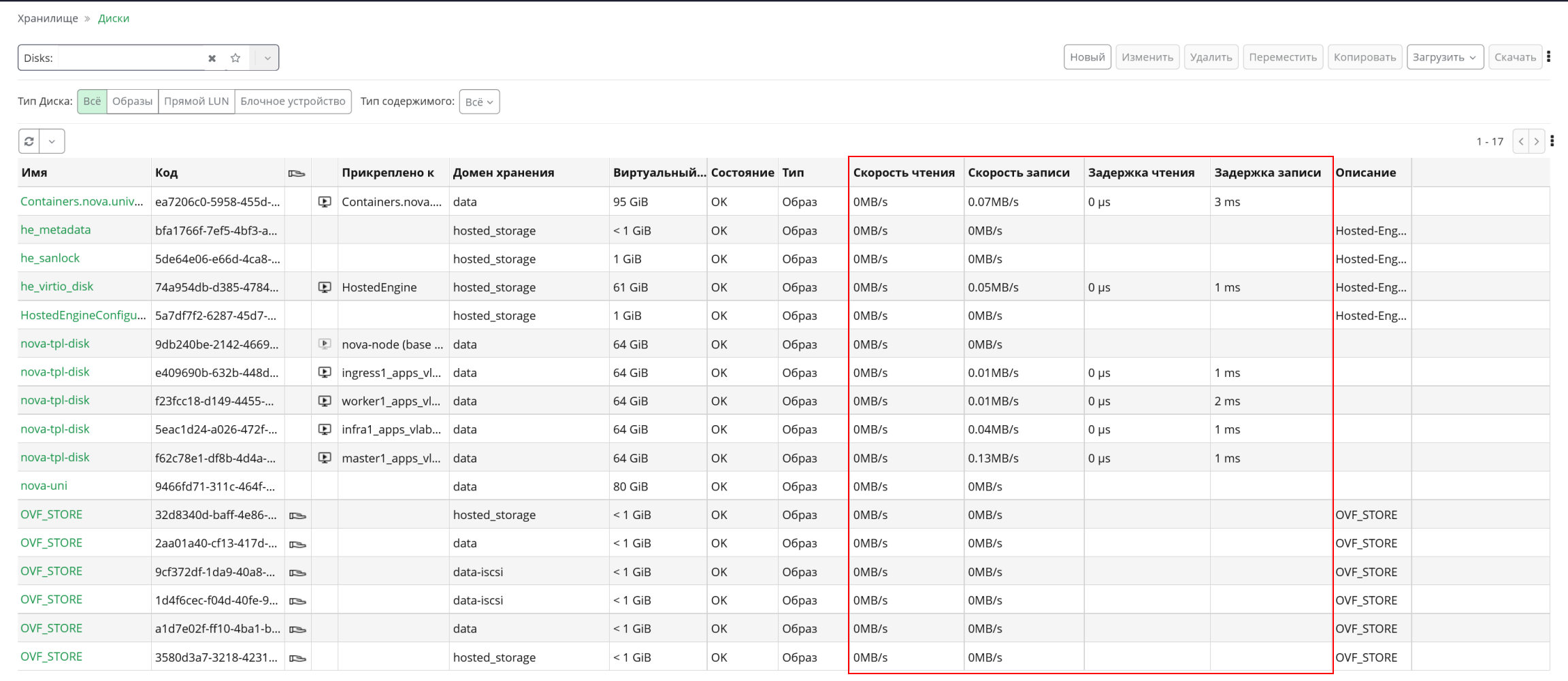The image size is (1568, 681).
Task: Click shareable icon for OVF_STORE 1d4f6cec
Action: click(297, 601)
